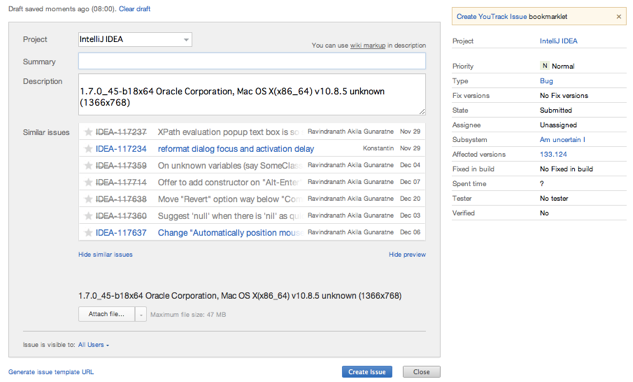Click the Dec 04 date
The height and width of the screenshot is (382, 633).
pos(410,165)
